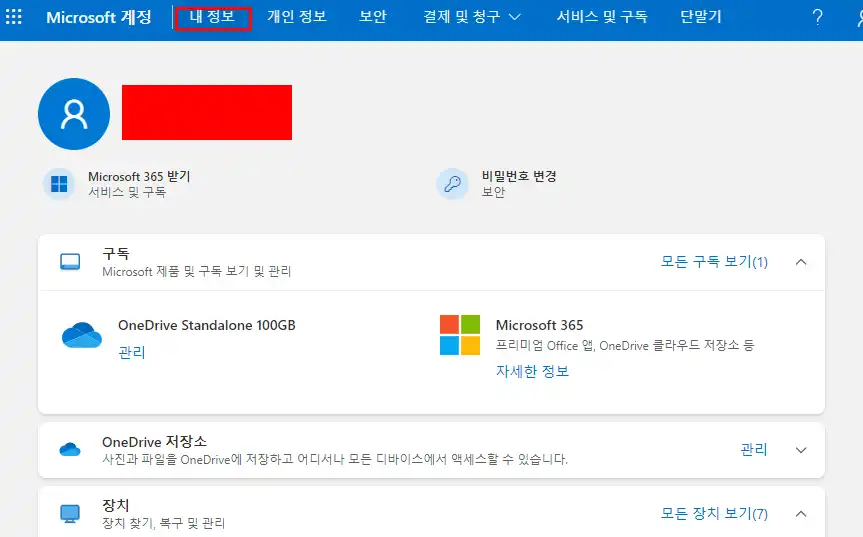
Task: Click 관리 under OneDrive Standalone 100GB
Action: click(132, 352)
